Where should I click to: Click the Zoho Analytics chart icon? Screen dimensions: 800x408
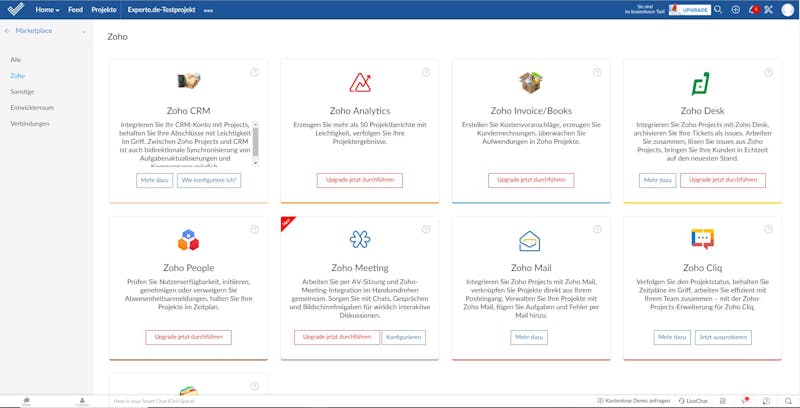coord(360,83)
